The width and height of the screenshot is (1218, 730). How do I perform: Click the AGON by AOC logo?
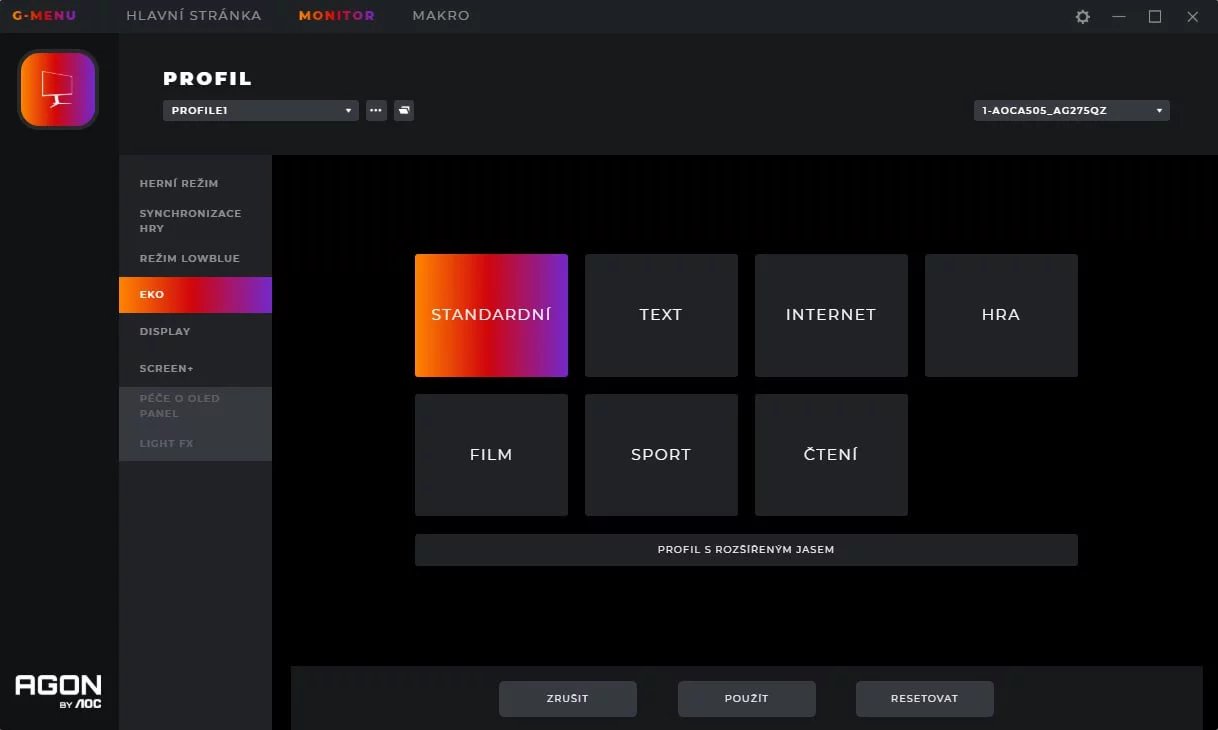coord(57,690)
